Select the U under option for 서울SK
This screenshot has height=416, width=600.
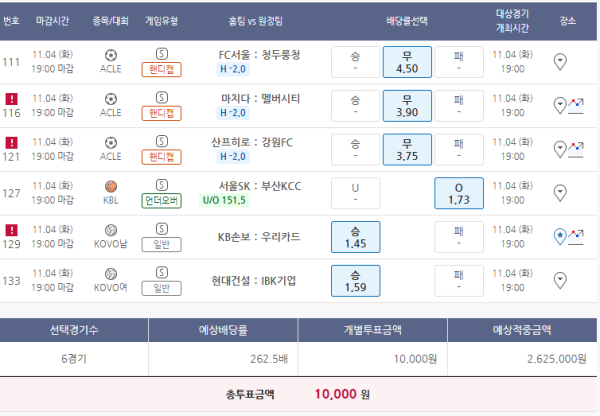[355, 193]
